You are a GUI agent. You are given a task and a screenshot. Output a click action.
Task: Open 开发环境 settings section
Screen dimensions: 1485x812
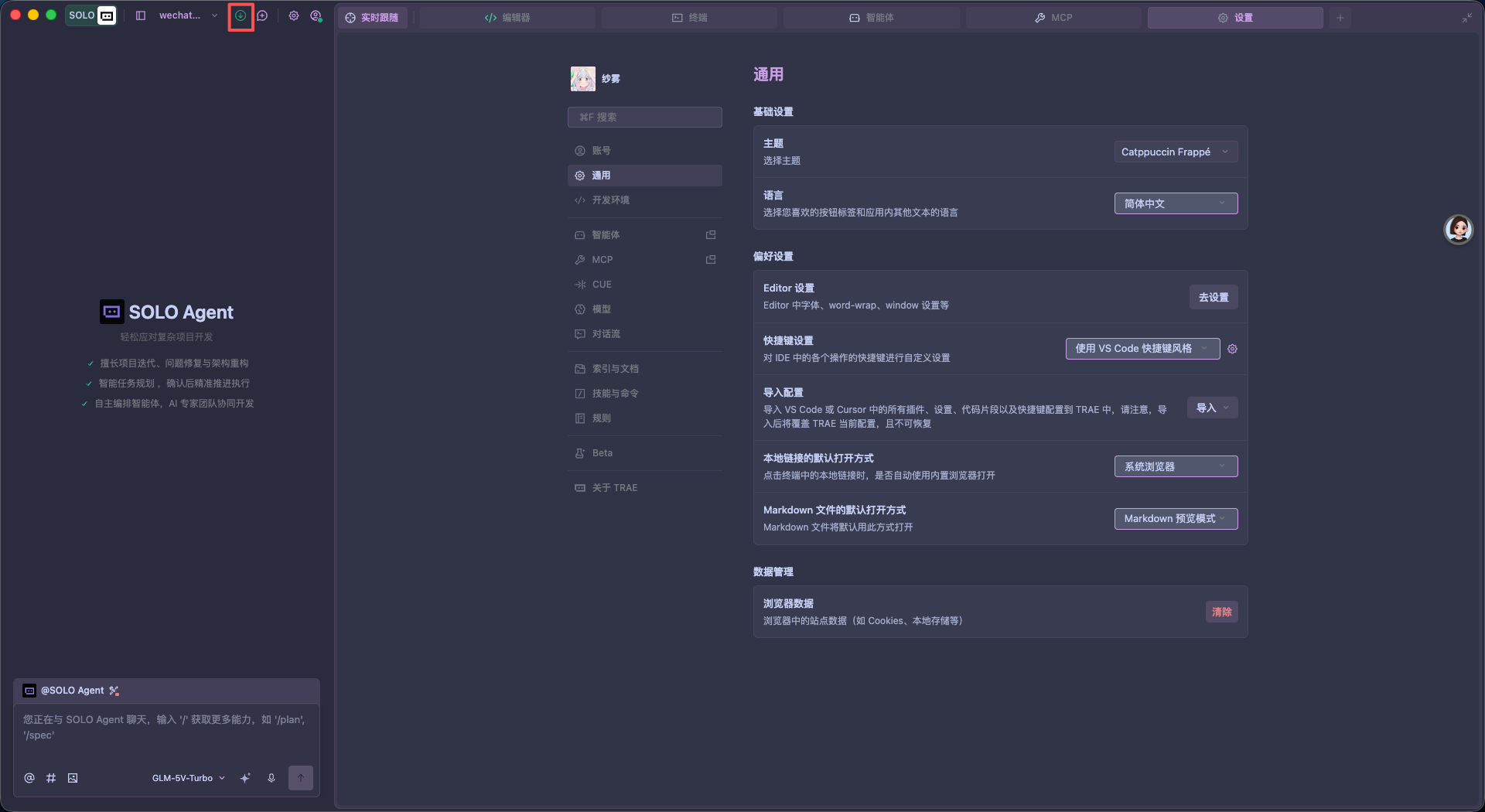(645, 200)
